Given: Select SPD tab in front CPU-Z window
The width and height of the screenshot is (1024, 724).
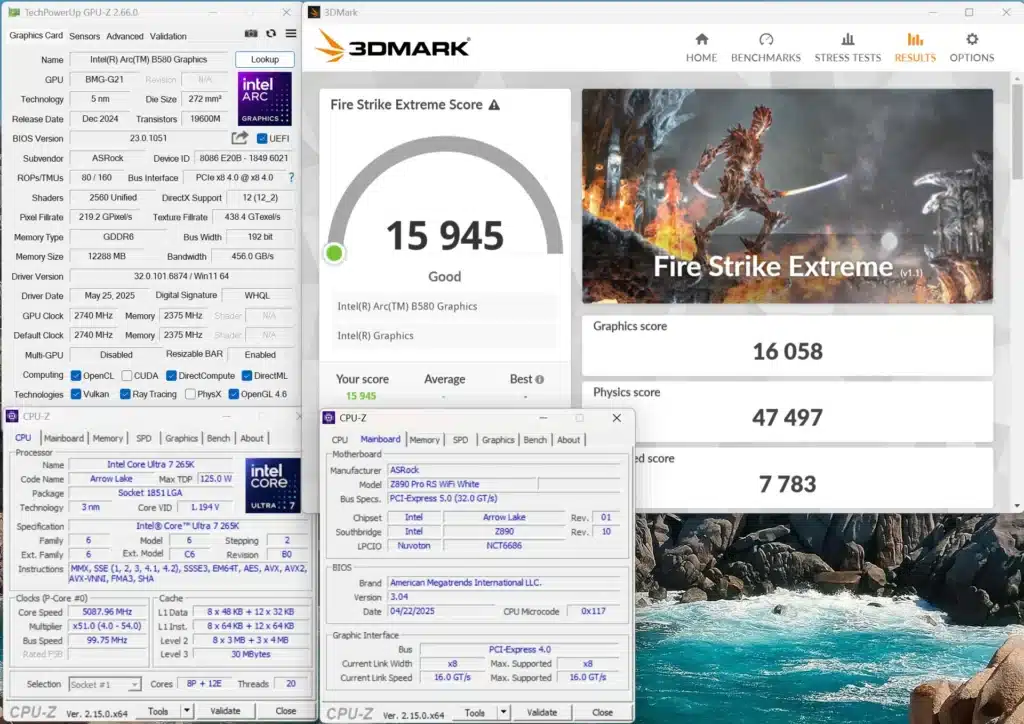Looking at the screenshot, I should (x=460, y=440).
